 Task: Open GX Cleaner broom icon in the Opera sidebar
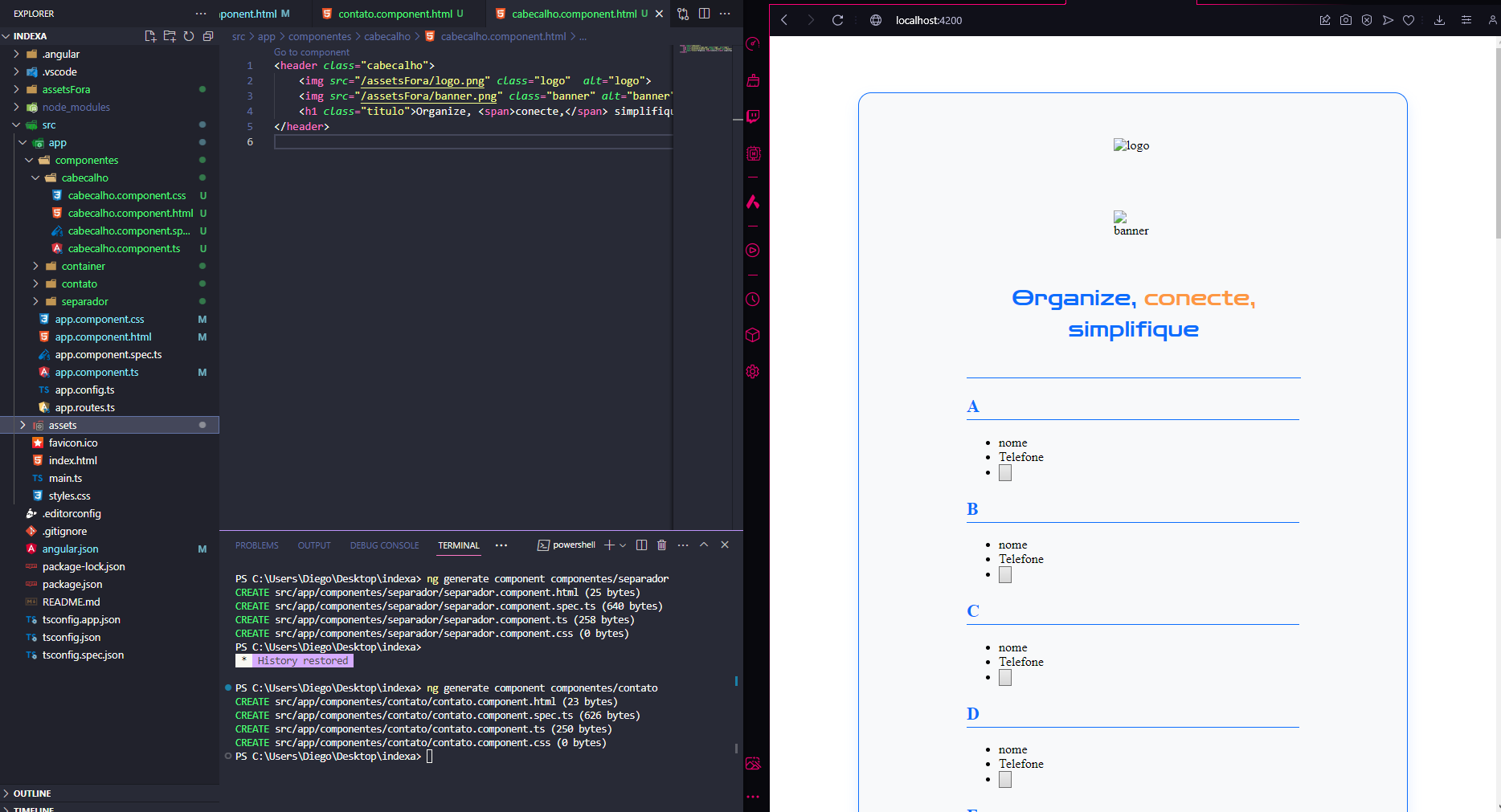(753, 80)
